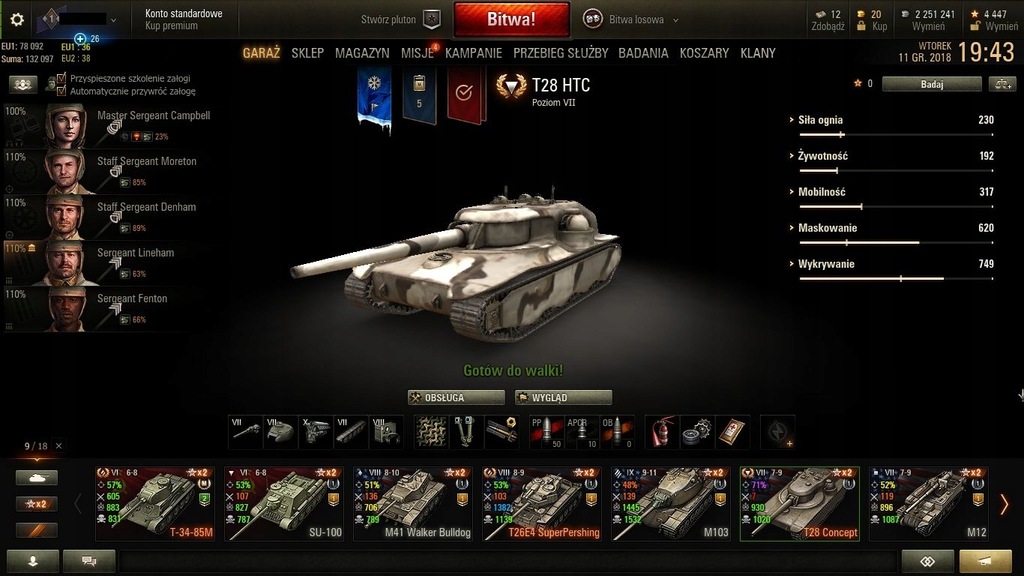Screen dimensions: 1024x576
Task: Click the platoon shield icon
Action: pyautogui.click(x=432, y=20)
